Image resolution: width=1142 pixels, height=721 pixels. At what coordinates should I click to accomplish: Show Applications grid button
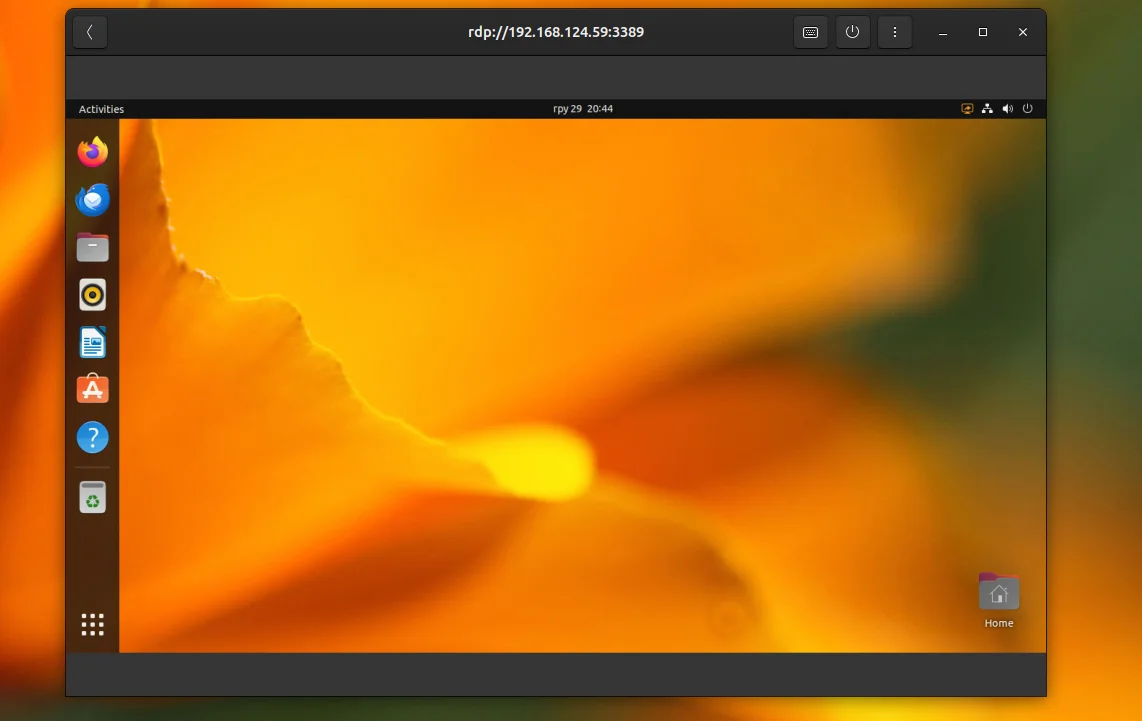coord(92,624)
